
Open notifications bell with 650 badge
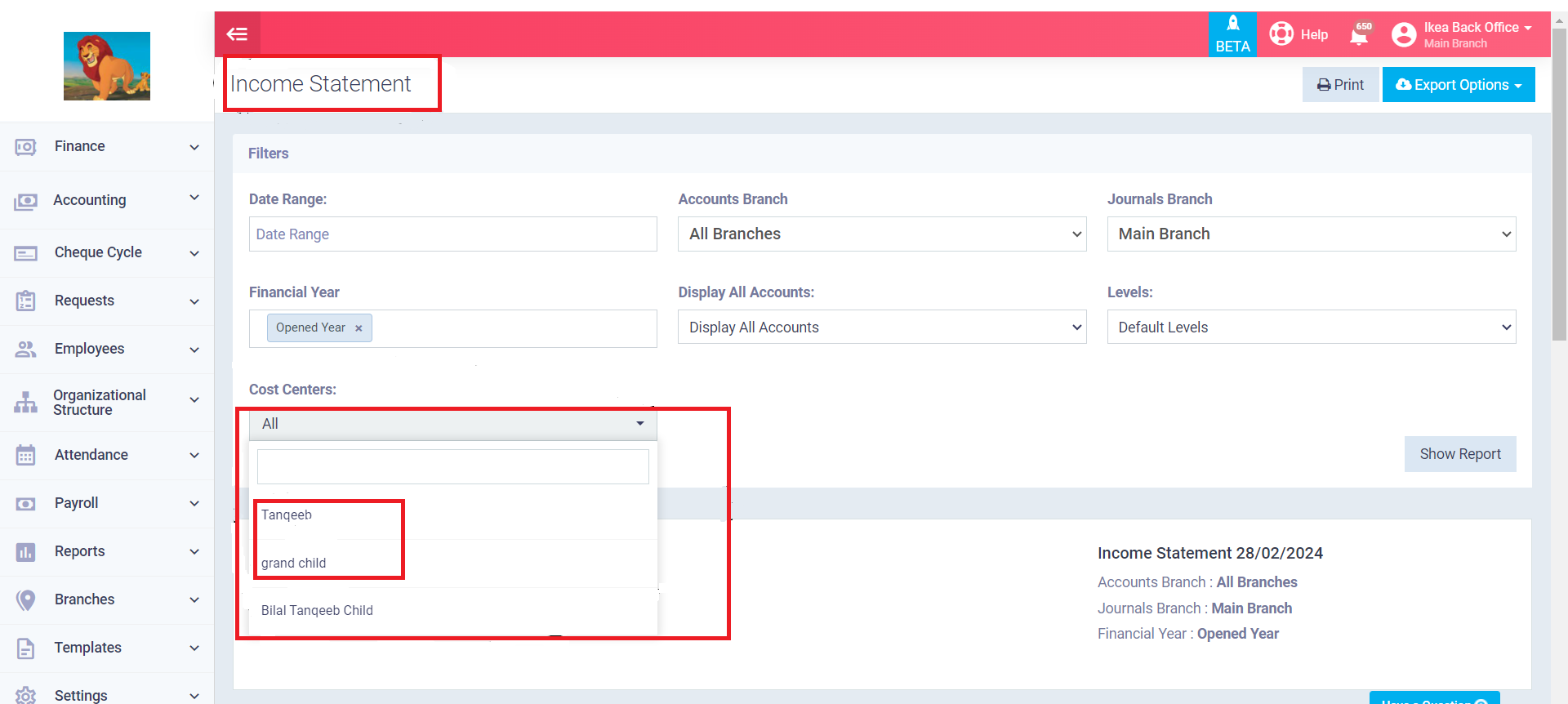coord(1360,34)
